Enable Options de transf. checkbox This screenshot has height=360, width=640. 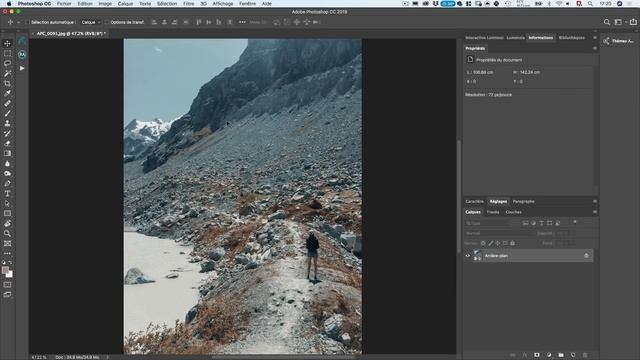point(107,22)
